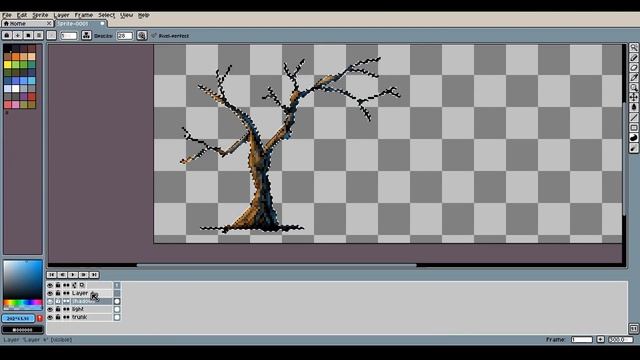The width and height of the screenshot is (640, 360).
Task: Click the canvas horizontal scrollbar
Action: click(x=276, y=265)
